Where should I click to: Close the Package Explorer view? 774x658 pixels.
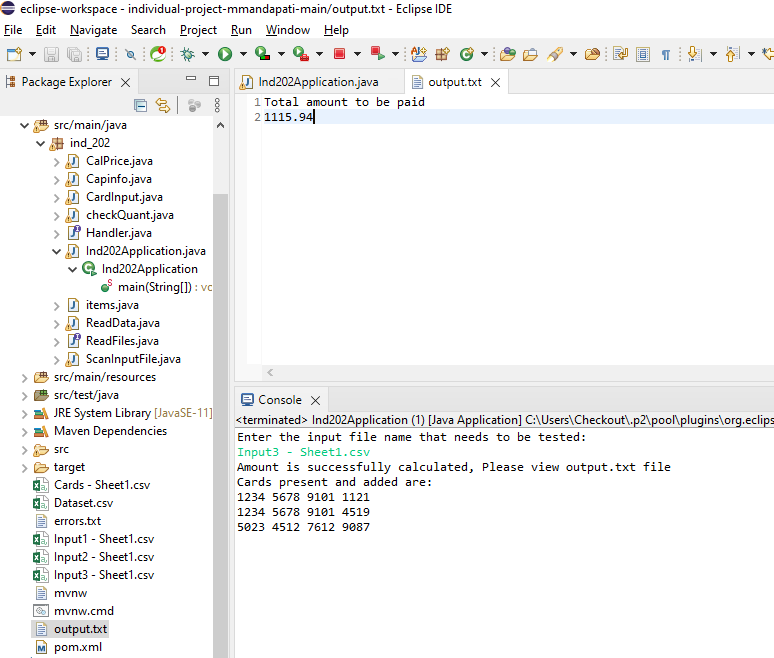click(x=126, y=82)
